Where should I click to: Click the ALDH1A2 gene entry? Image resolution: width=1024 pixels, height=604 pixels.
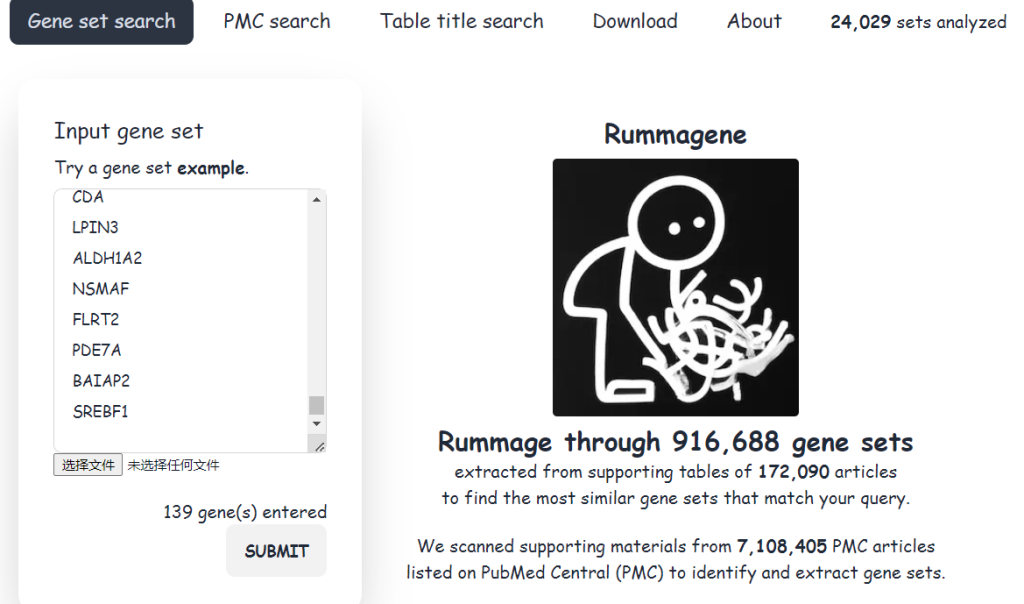tap(107, 258)
